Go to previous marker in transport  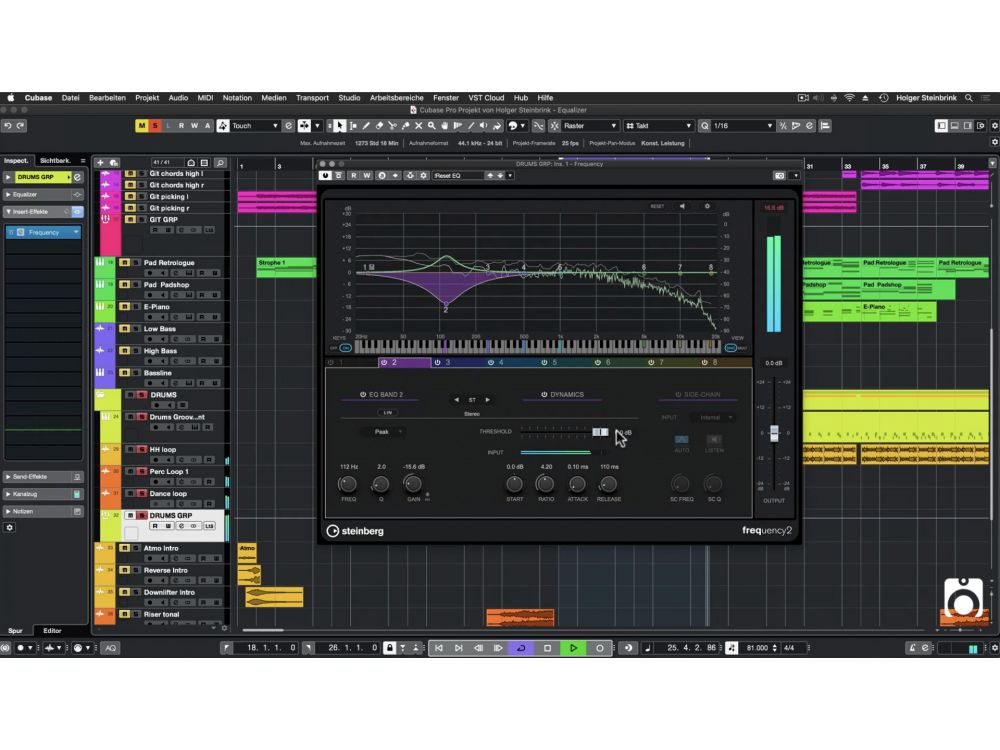[439, 648]
